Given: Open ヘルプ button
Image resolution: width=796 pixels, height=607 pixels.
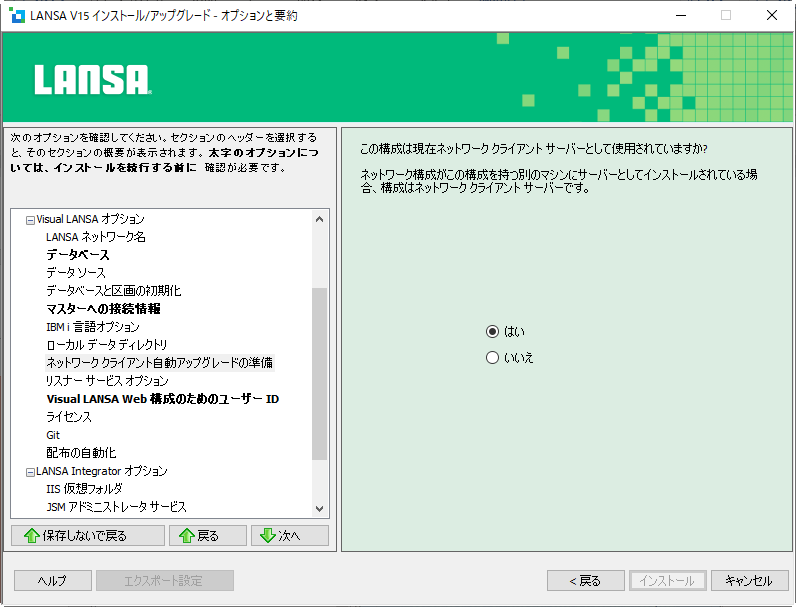Looking at the screenshot, I should coord(53,581).
